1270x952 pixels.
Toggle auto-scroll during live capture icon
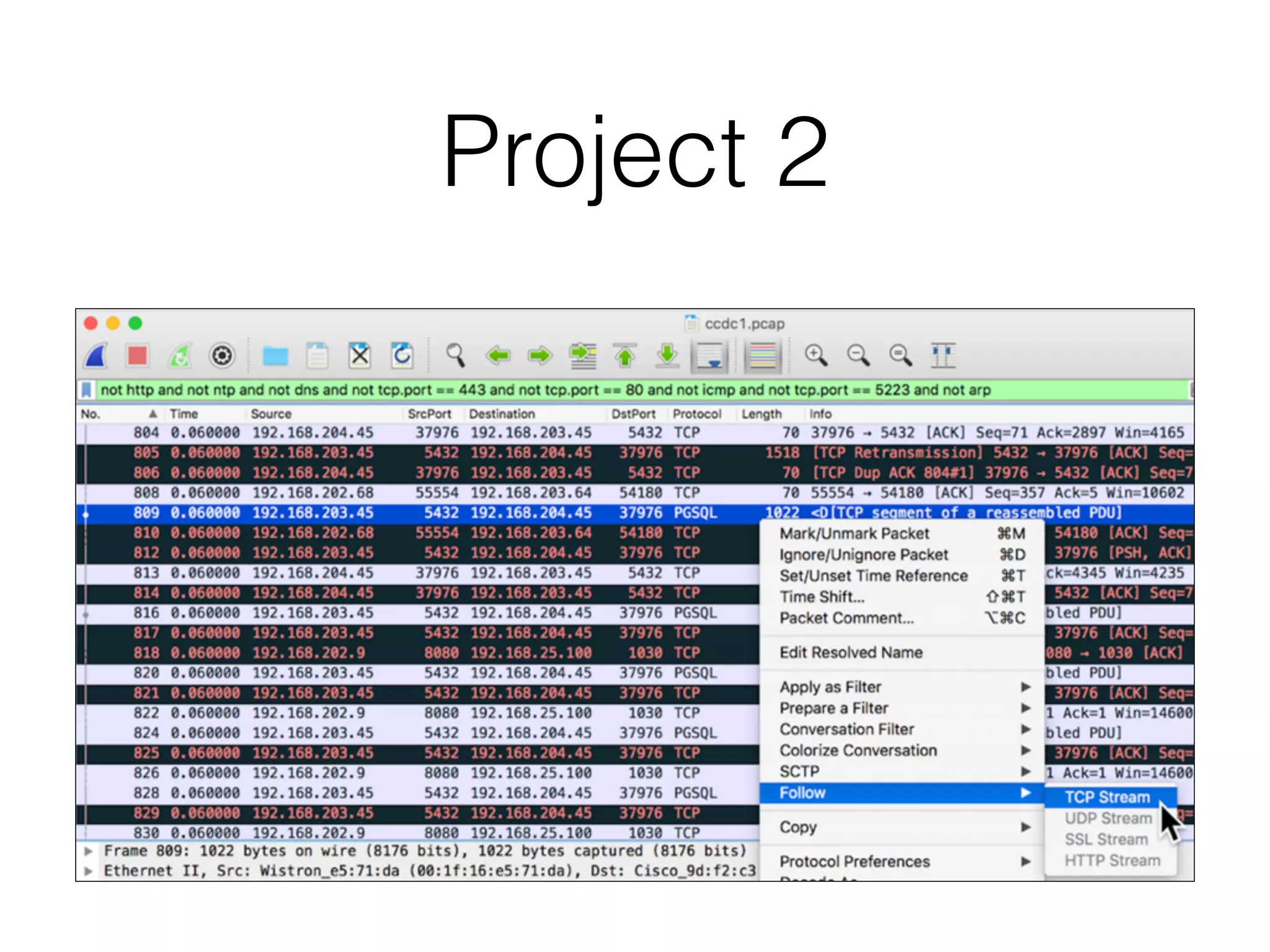click(x=709, y=356)
